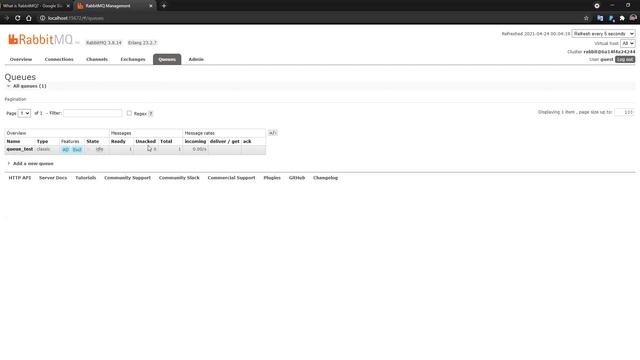640x360 pixels.
Task: Close the What is RabbitMQ Google tab
Action: click(68, 6)
